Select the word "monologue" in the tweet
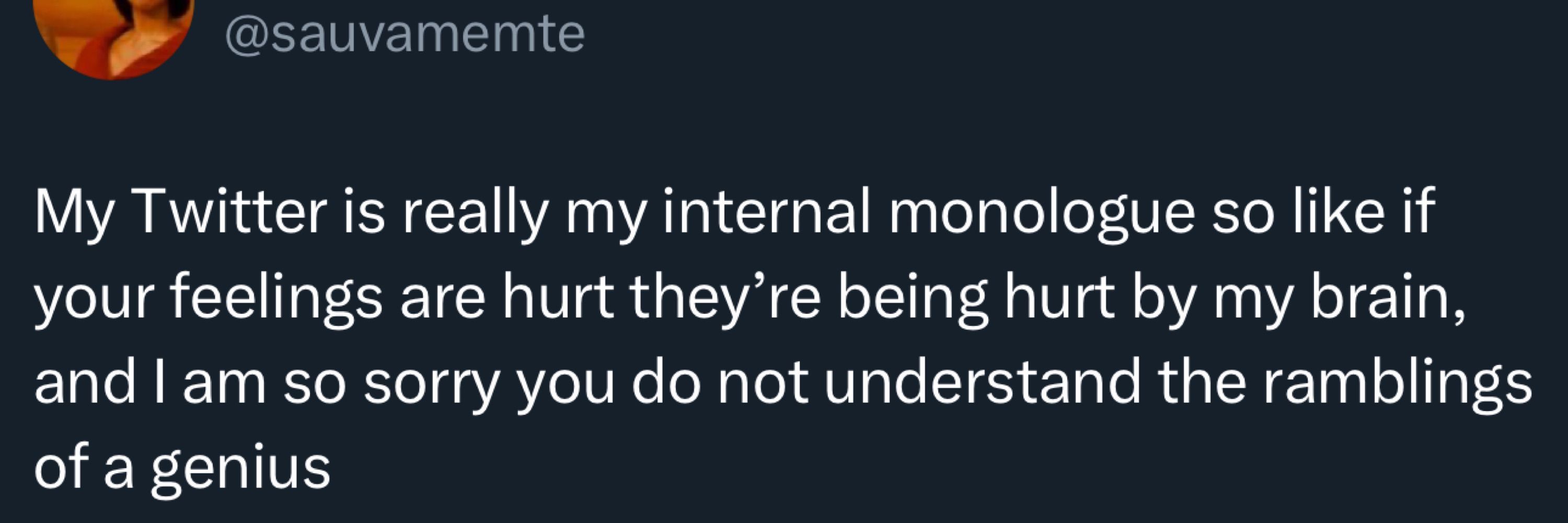1568x523 pixels. coord(1042,216)
